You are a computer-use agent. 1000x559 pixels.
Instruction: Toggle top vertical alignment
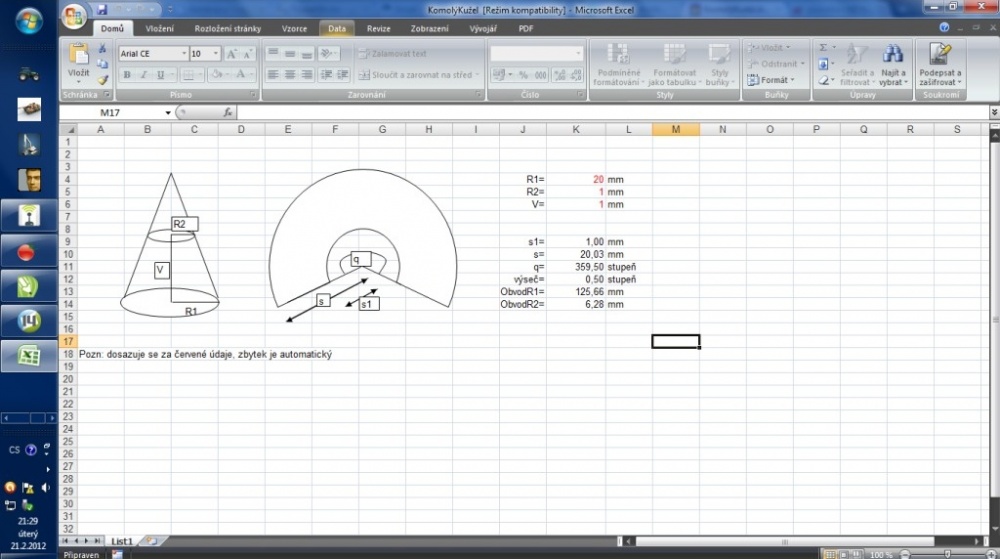(x=273, y=54)
